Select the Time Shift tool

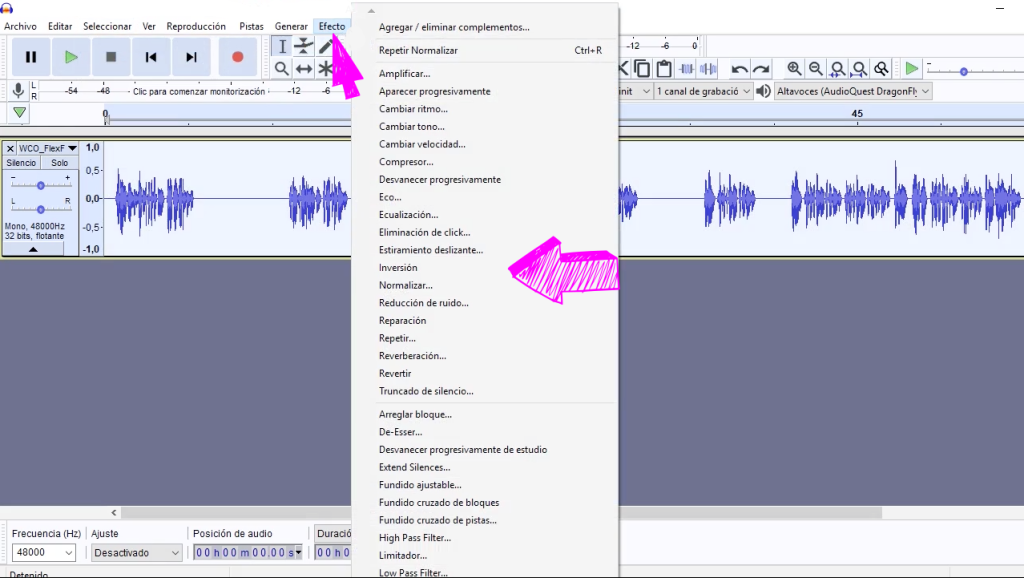(x=304, y=69)
